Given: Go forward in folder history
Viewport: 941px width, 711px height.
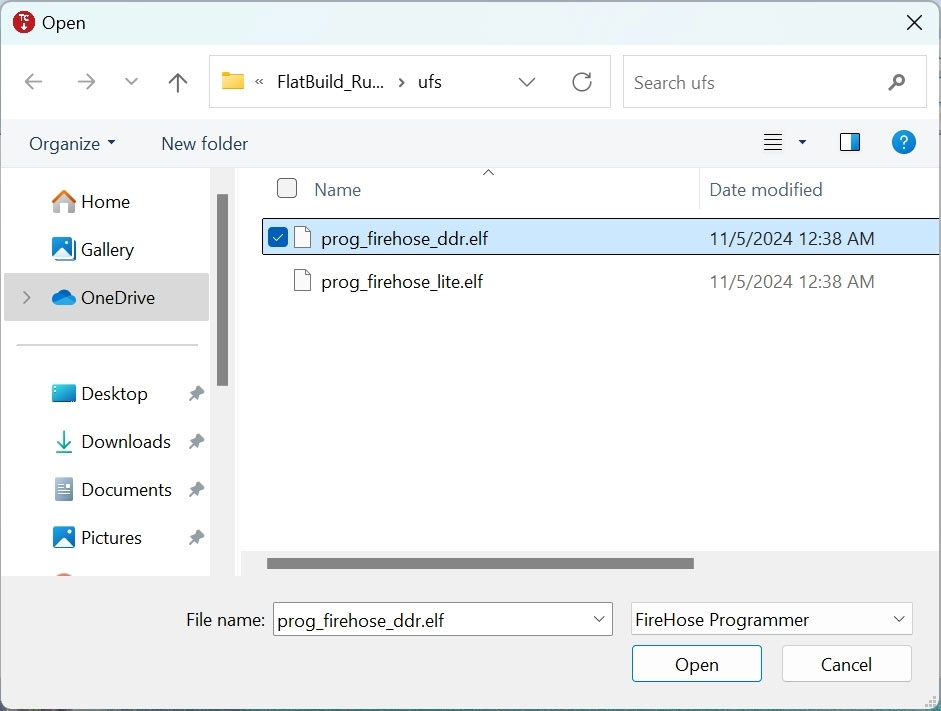Looking at the screenshot, I should [x=86, y=82].
